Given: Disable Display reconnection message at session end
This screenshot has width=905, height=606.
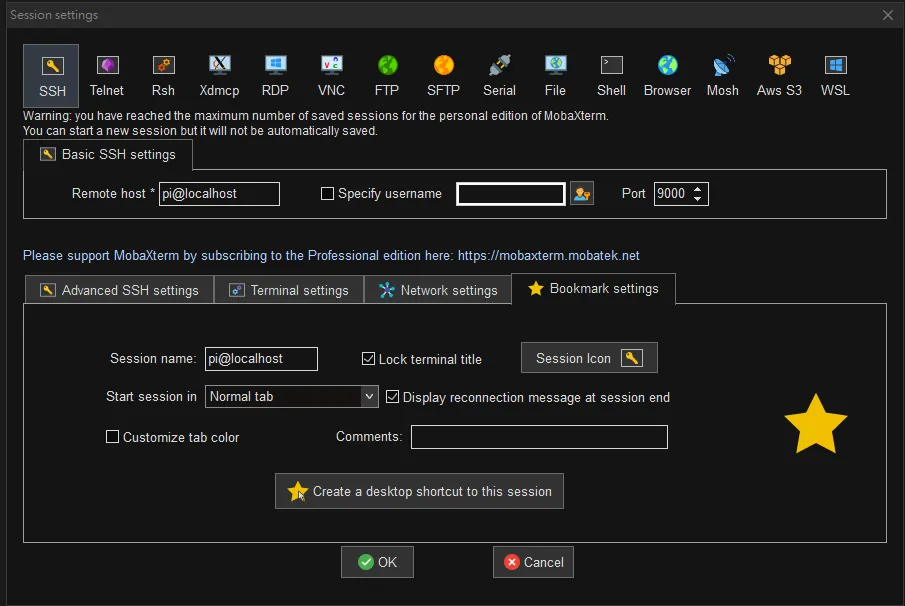Looking at the screenshot, I should [393, 397].
